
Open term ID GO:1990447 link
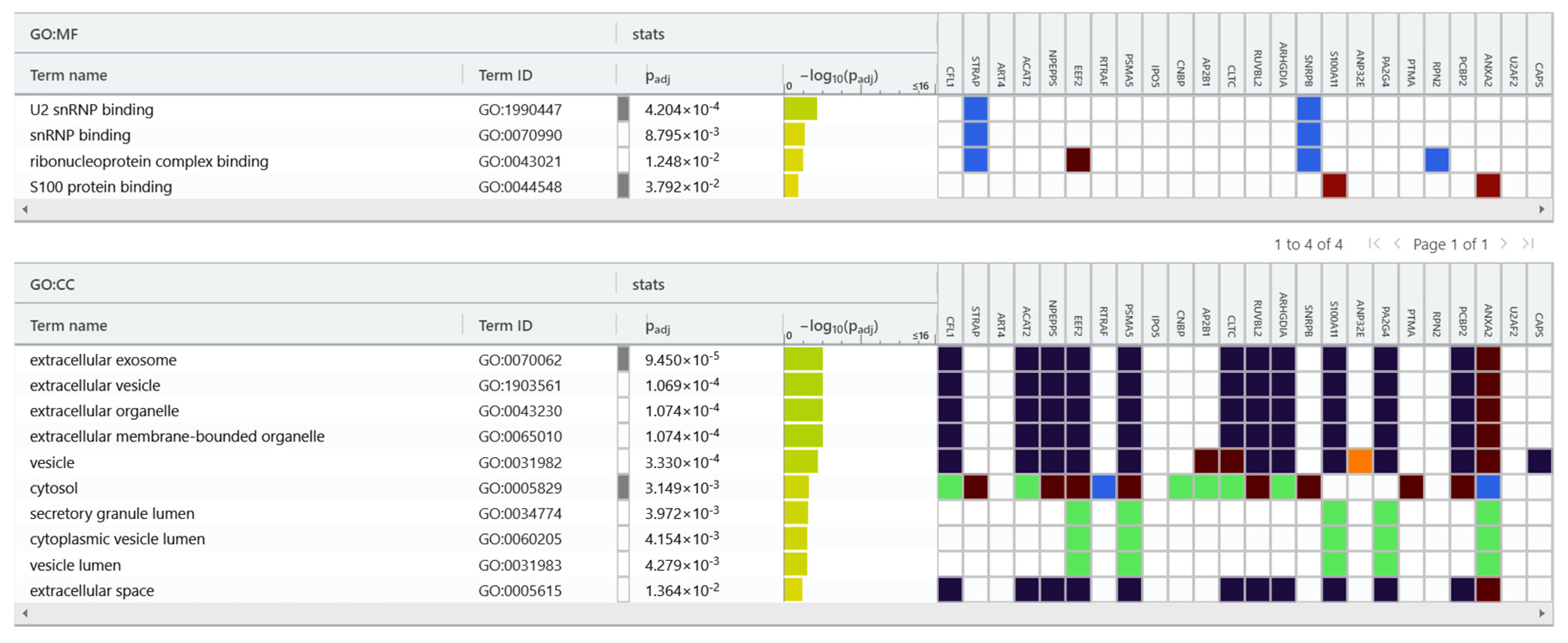click(520, 110)
